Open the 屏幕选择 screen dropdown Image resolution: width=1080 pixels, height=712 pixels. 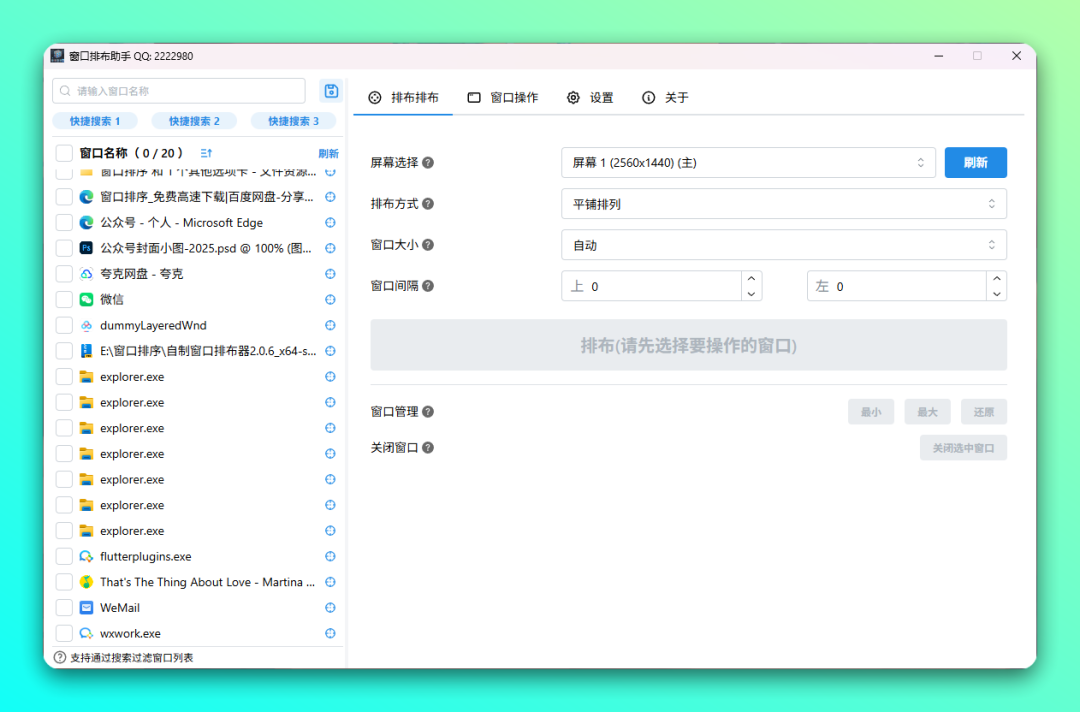pos(748,163)
